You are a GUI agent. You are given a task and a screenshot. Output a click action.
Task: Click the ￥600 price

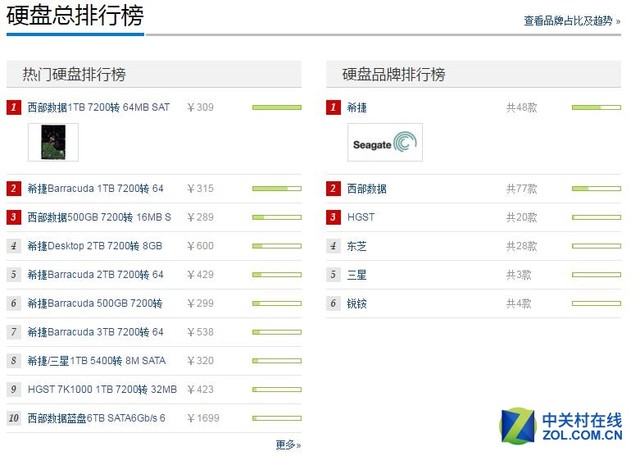[200, 246]
